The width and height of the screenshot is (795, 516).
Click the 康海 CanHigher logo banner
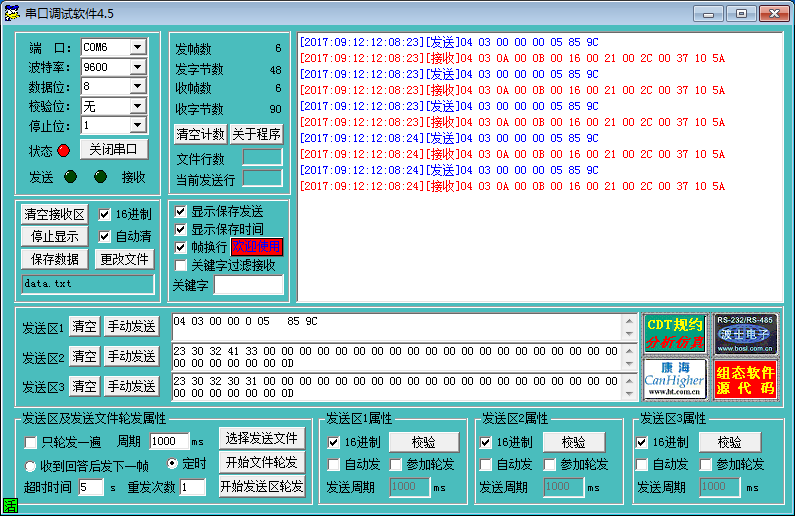click(674, 379)
